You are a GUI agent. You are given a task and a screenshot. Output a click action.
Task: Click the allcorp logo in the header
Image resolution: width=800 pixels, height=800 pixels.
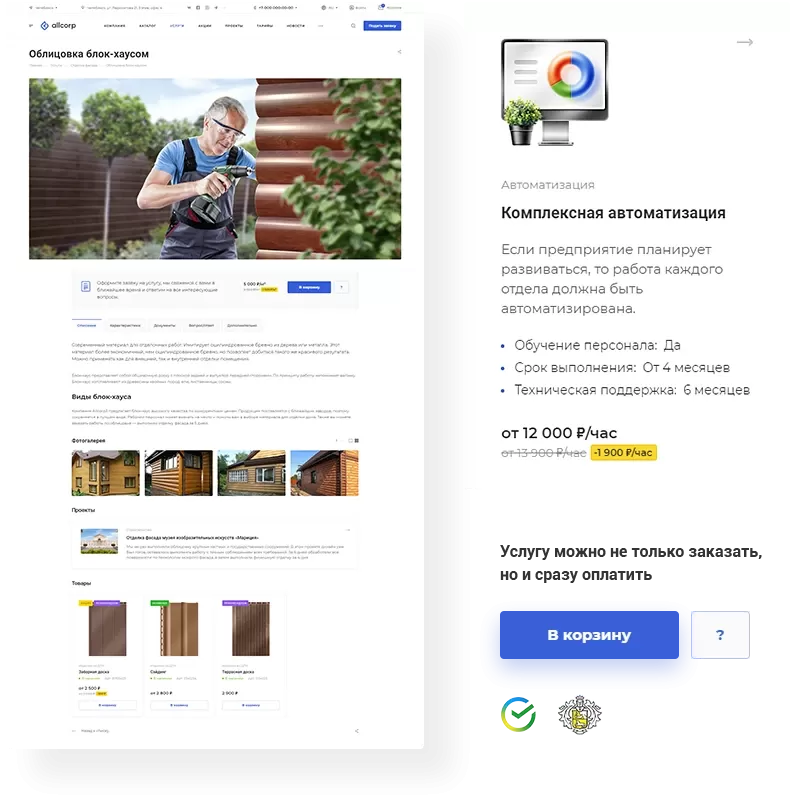click(58, 26)
